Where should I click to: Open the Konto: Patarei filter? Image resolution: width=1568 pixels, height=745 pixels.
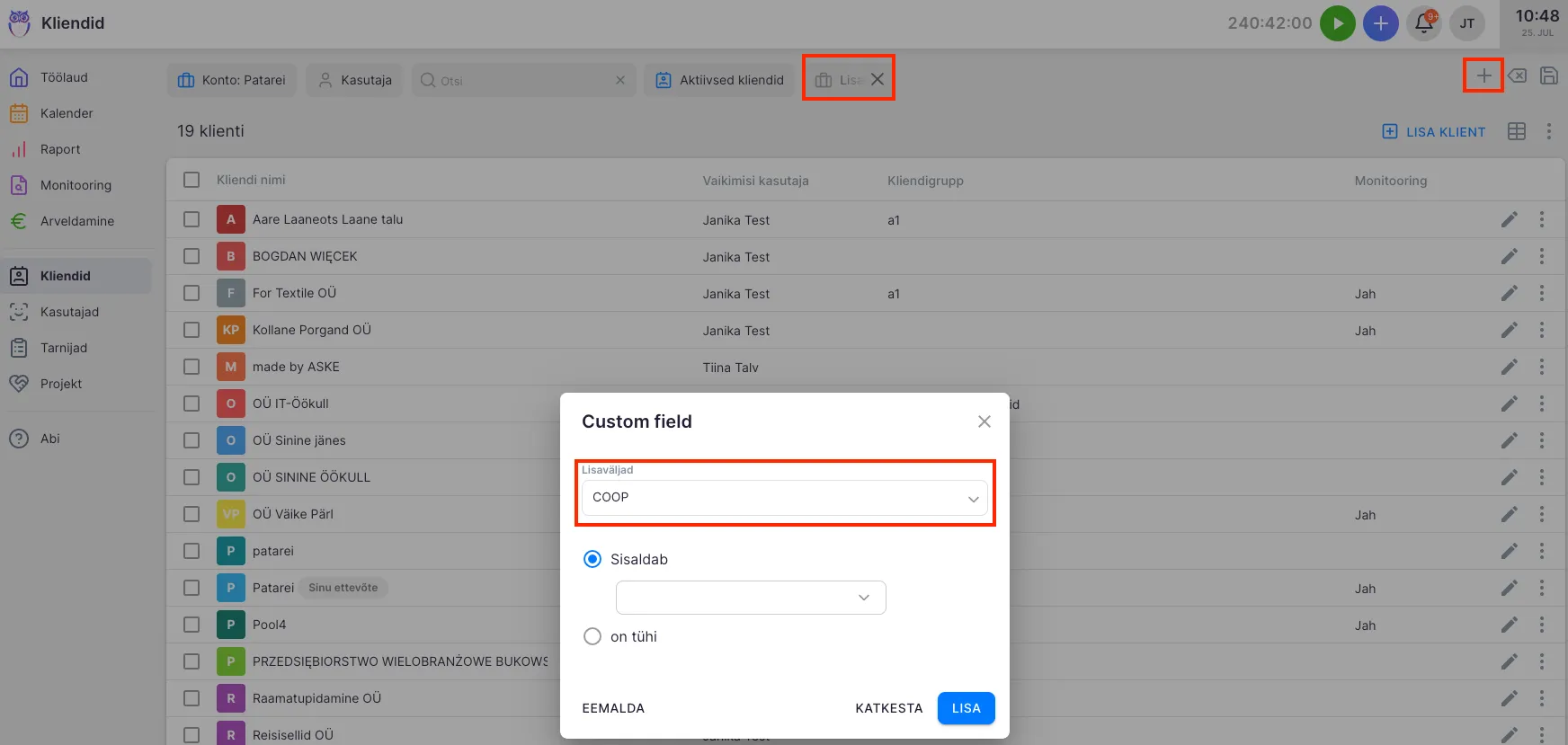232,80
